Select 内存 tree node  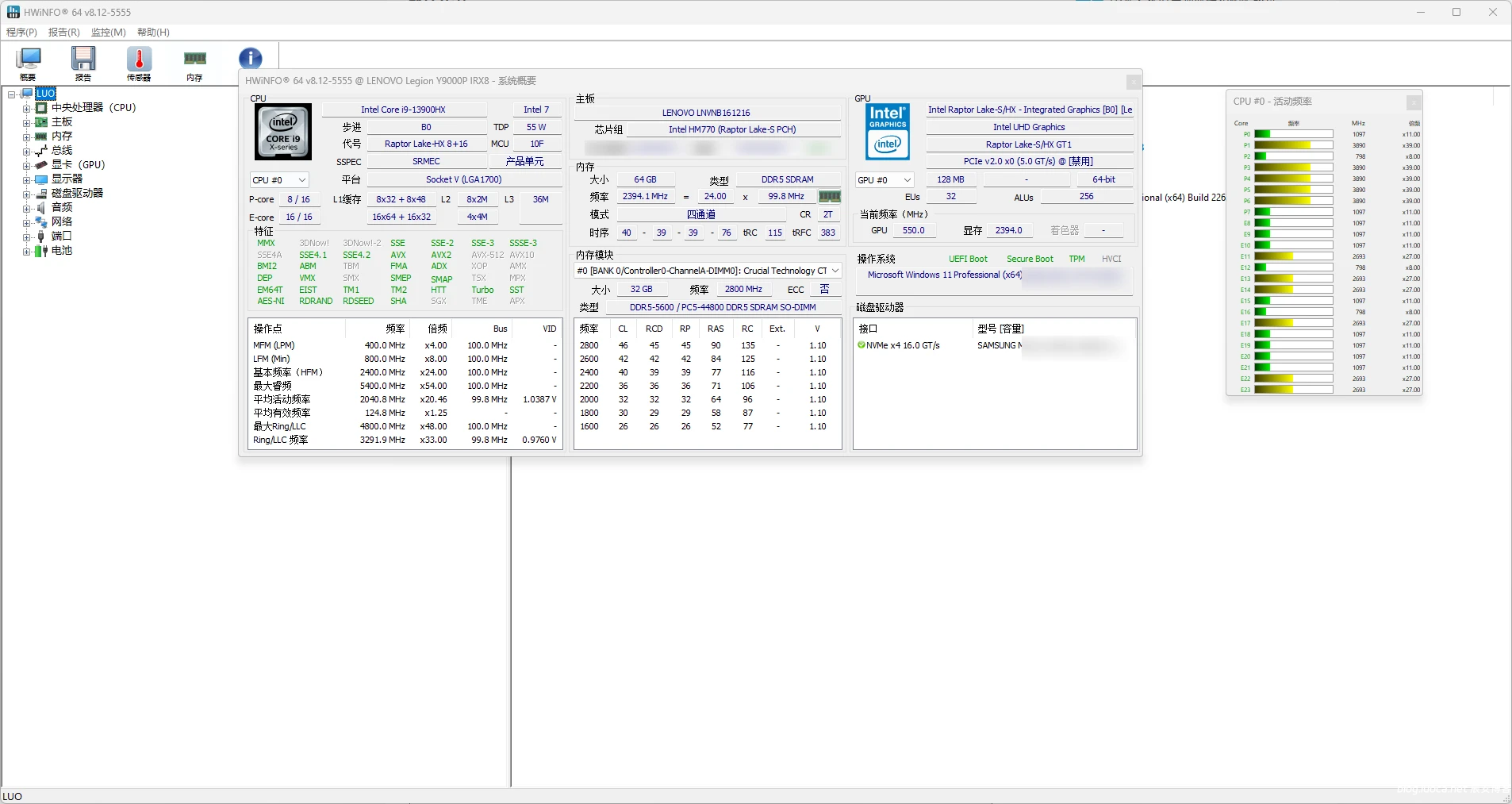(x=62, y=136)
